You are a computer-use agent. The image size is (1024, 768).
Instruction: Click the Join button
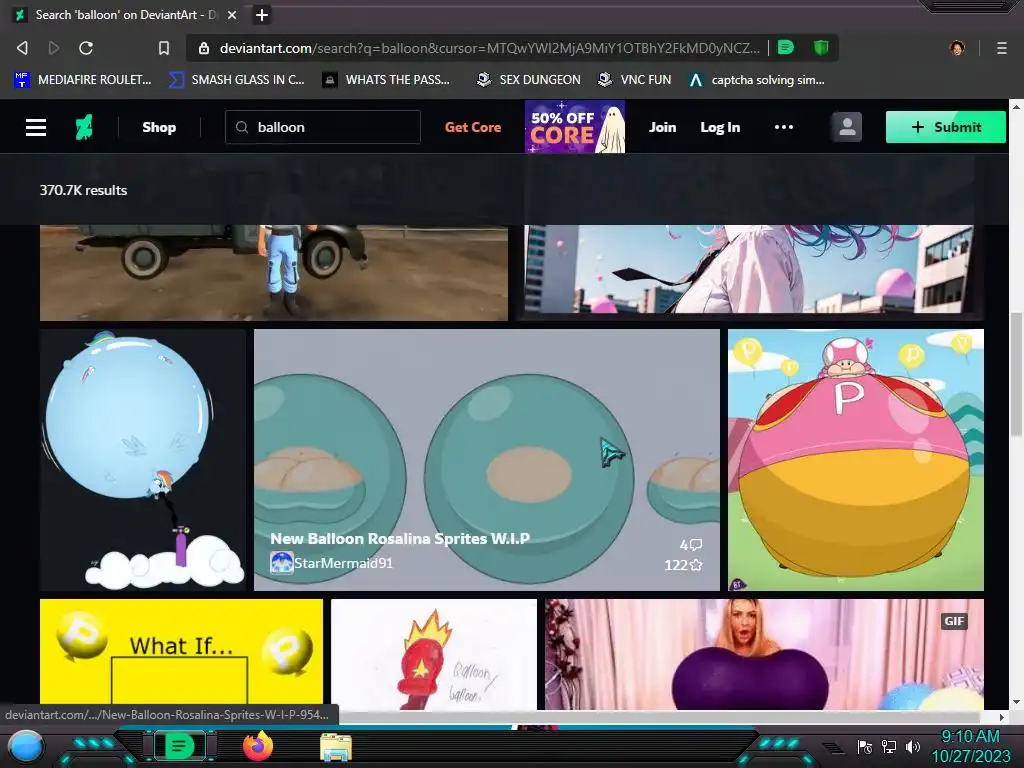[662, 127]
